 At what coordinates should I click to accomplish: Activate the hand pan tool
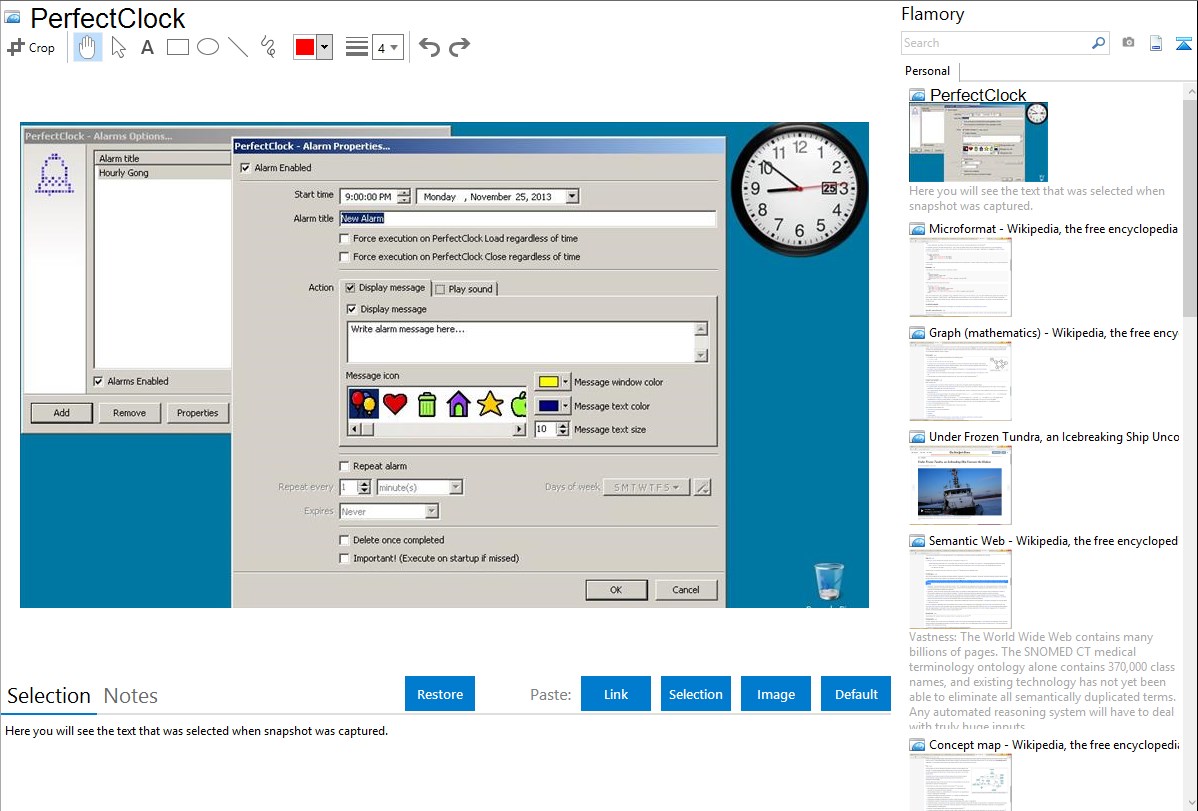[88, 47]
